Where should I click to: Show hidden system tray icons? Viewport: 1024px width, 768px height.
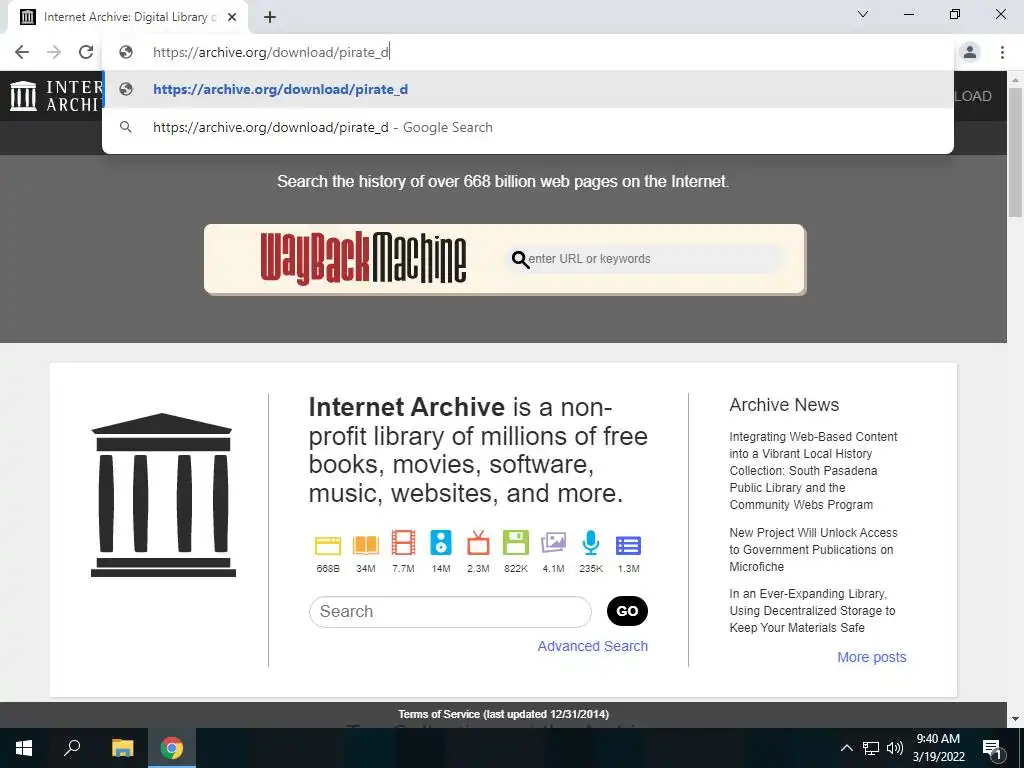click(846, 748)
